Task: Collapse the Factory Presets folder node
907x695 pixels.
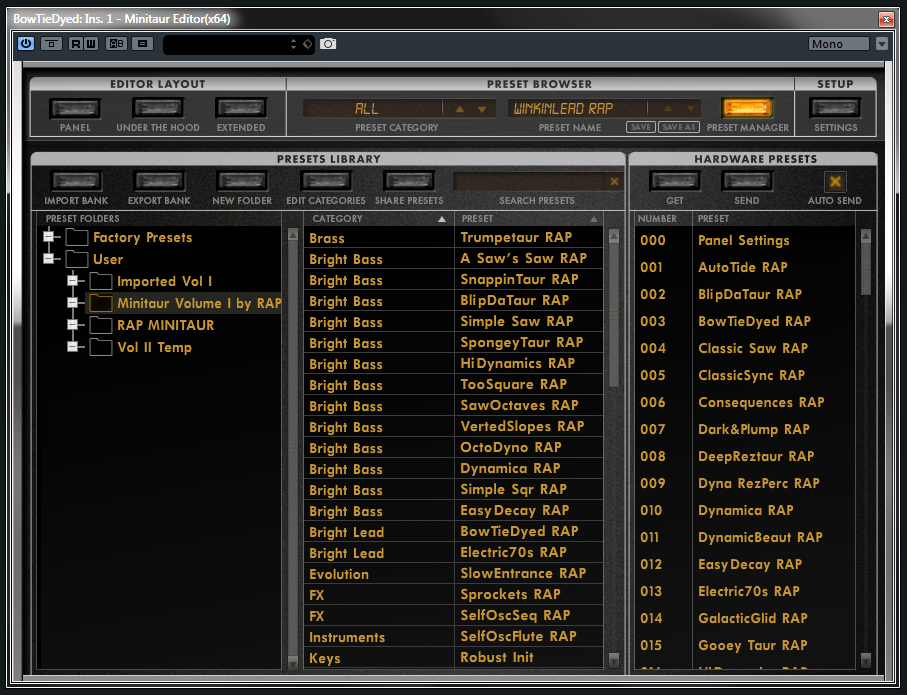Action: pos(49,237)
